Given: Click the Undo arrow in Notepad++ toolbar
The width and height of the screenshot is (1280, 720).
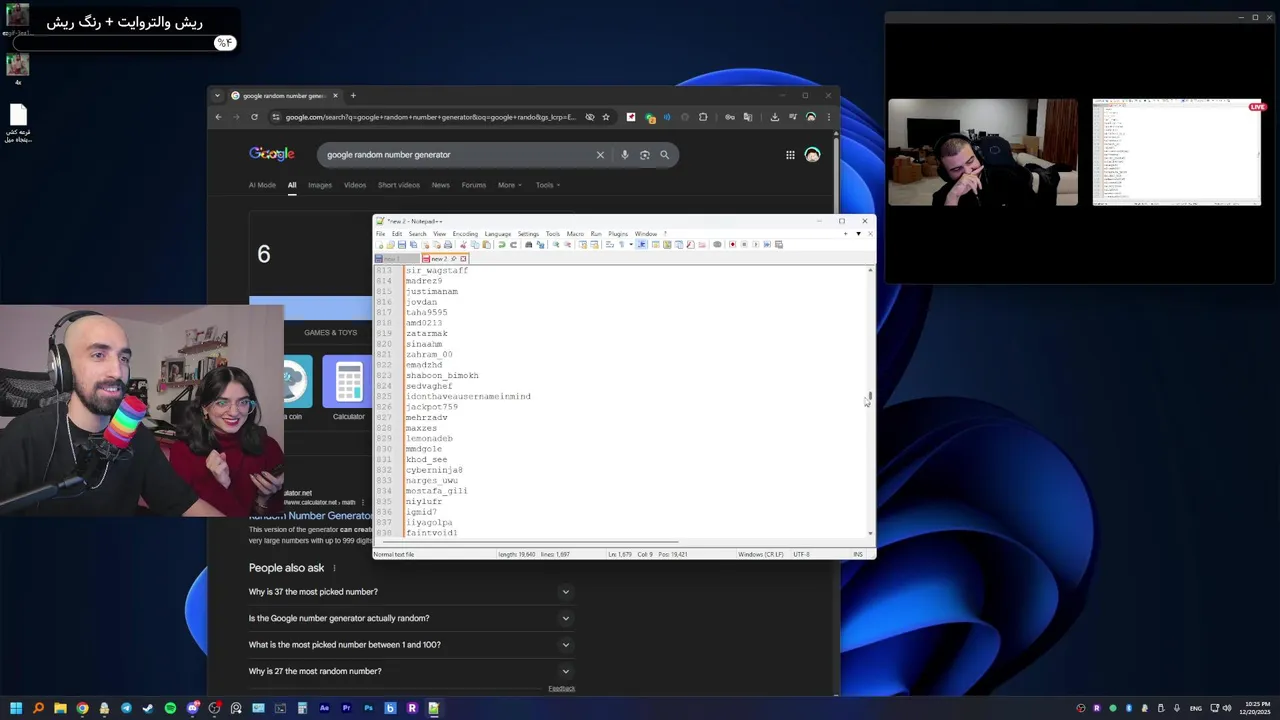Looking at the screenshot, I should click(x=502, y=244).
